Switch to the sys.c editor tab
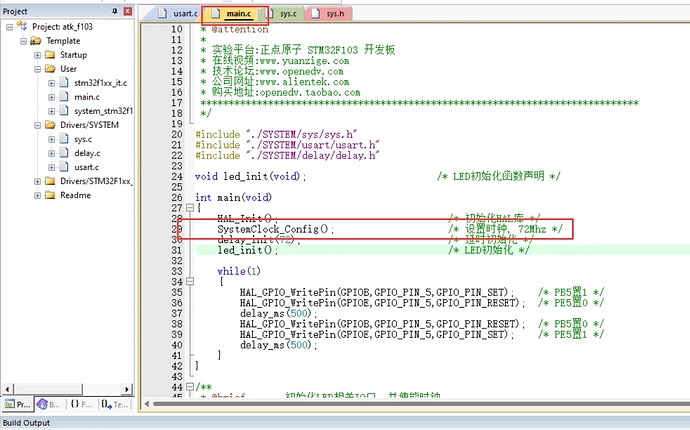Image resolution: width=690 pixels, height=430 pixels. click(x=287, y=15)
